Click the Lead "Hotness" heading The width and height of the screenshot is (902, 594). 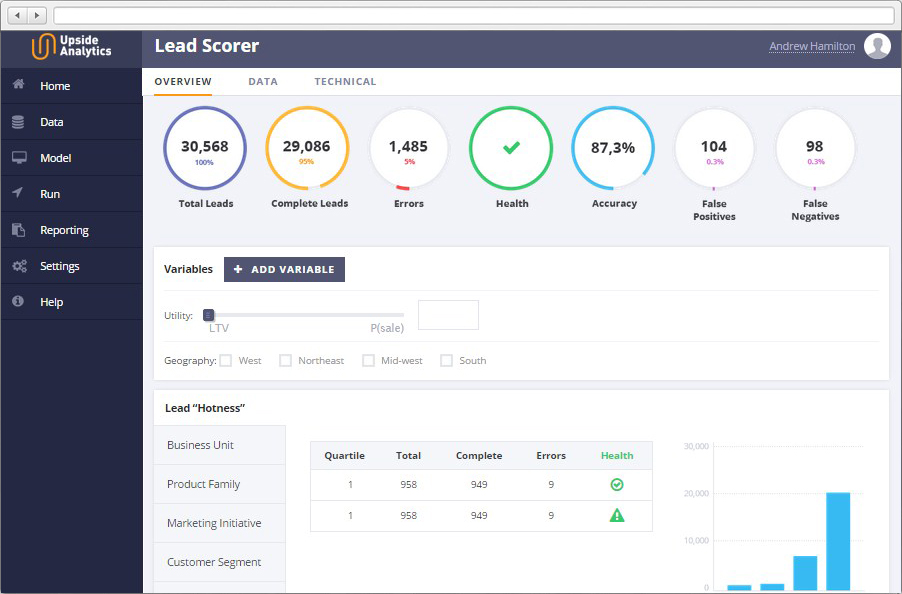pos(205,408)
